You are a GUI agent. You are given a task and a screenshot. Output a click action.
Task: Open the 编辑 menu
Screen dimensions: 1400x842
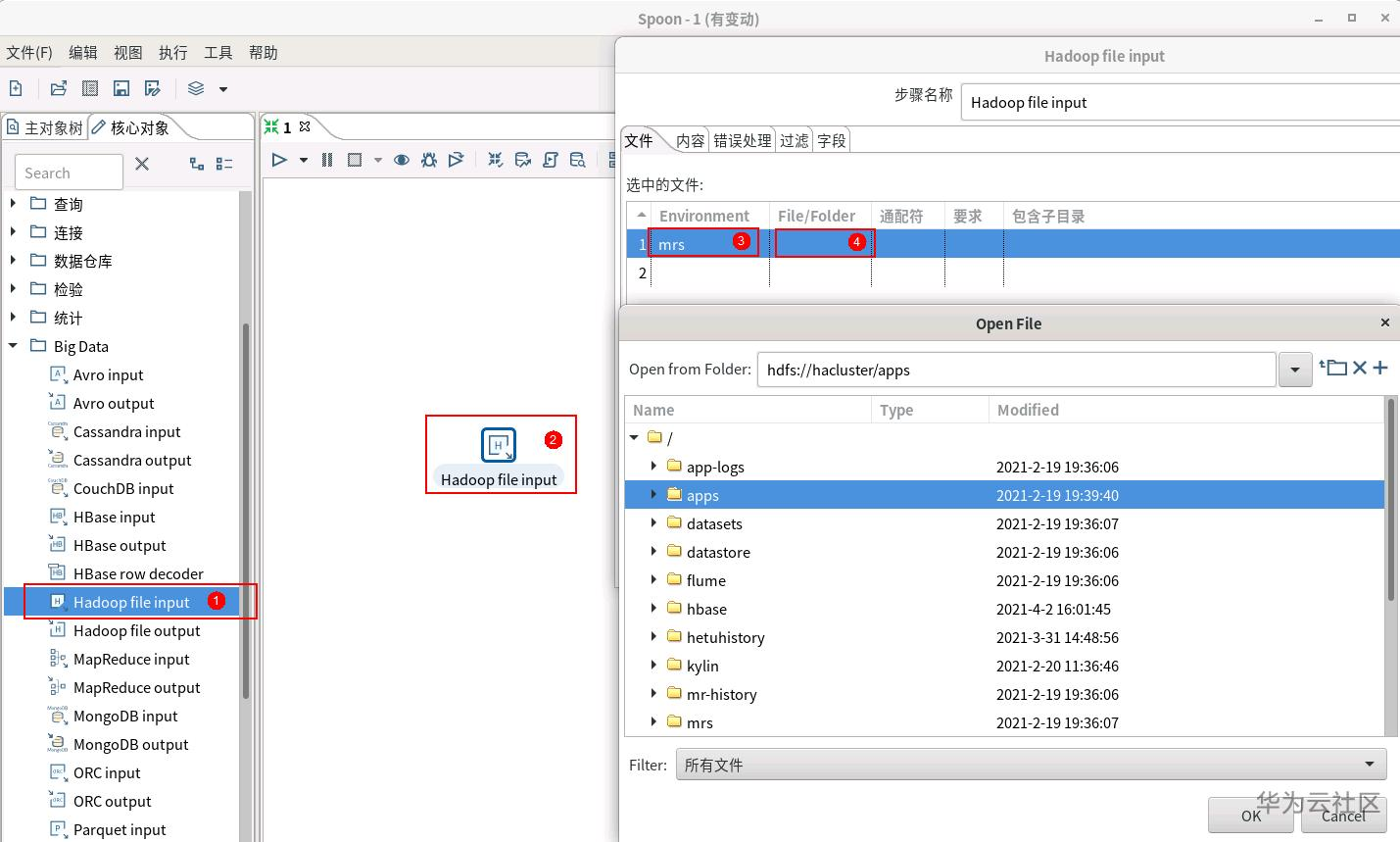pos(83,52)
